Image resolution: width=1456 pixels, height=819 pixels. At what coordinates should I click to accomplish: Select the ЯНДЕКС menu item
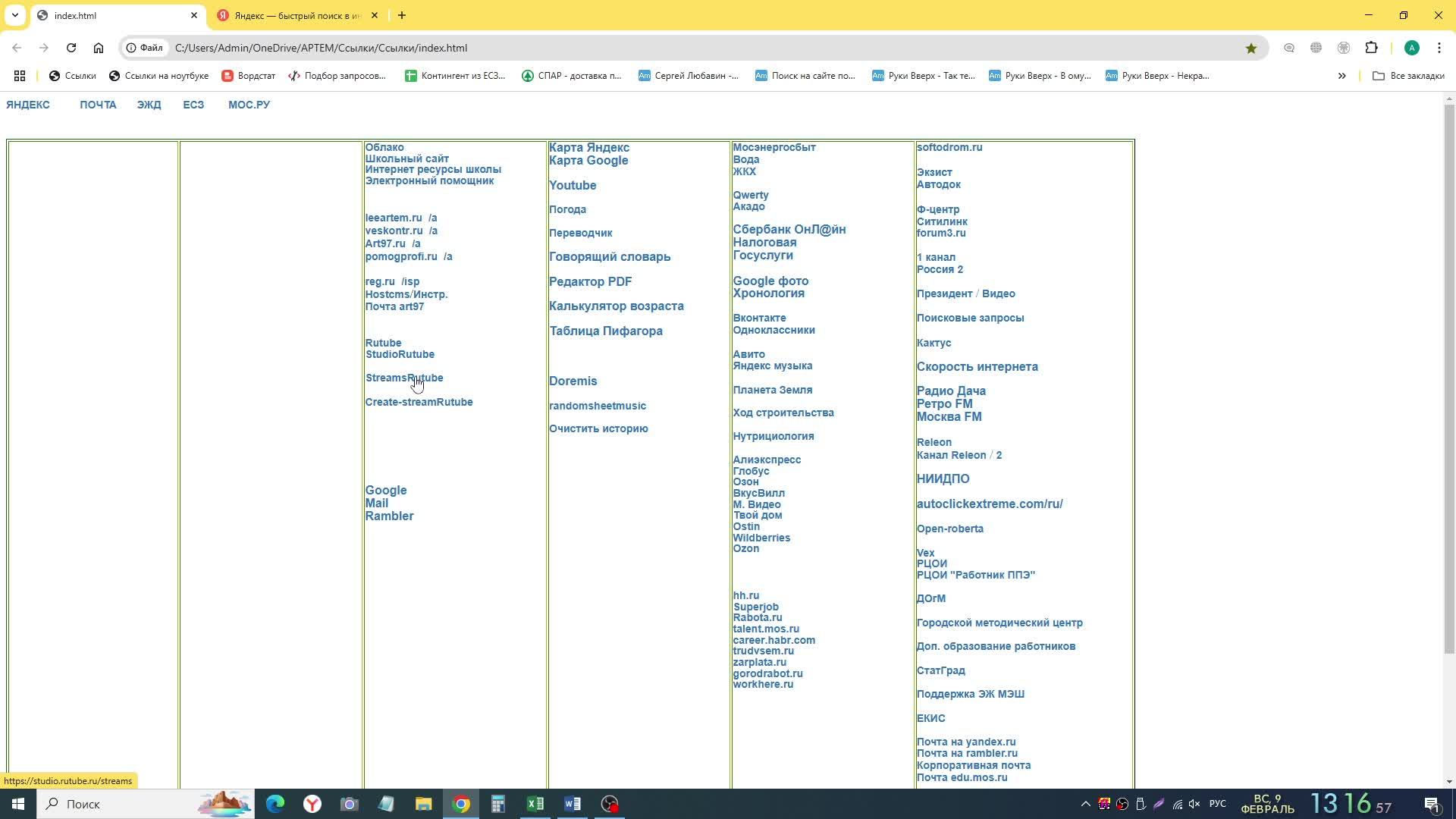click(x=28, y=105)
